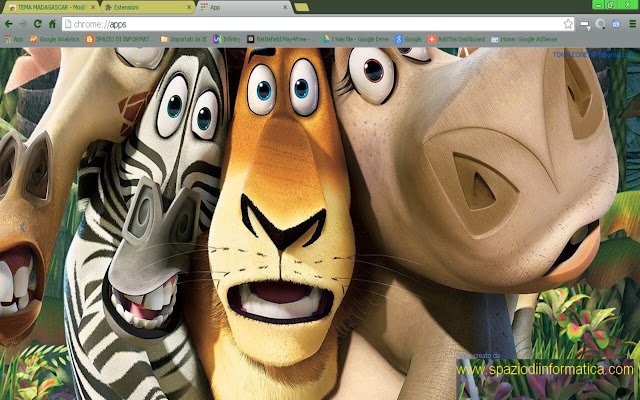
Task: Open the SPAZIO DI INFORMAT bookmark
Action: (x=118, y=39)
